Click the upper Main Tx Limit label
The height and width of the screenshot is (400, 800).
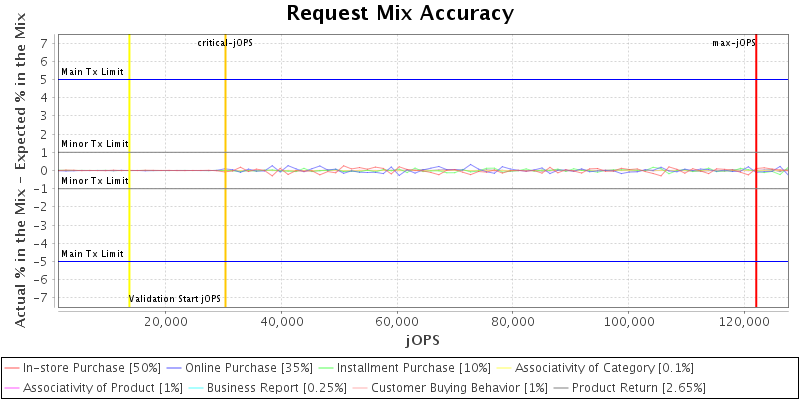point(92,72)
